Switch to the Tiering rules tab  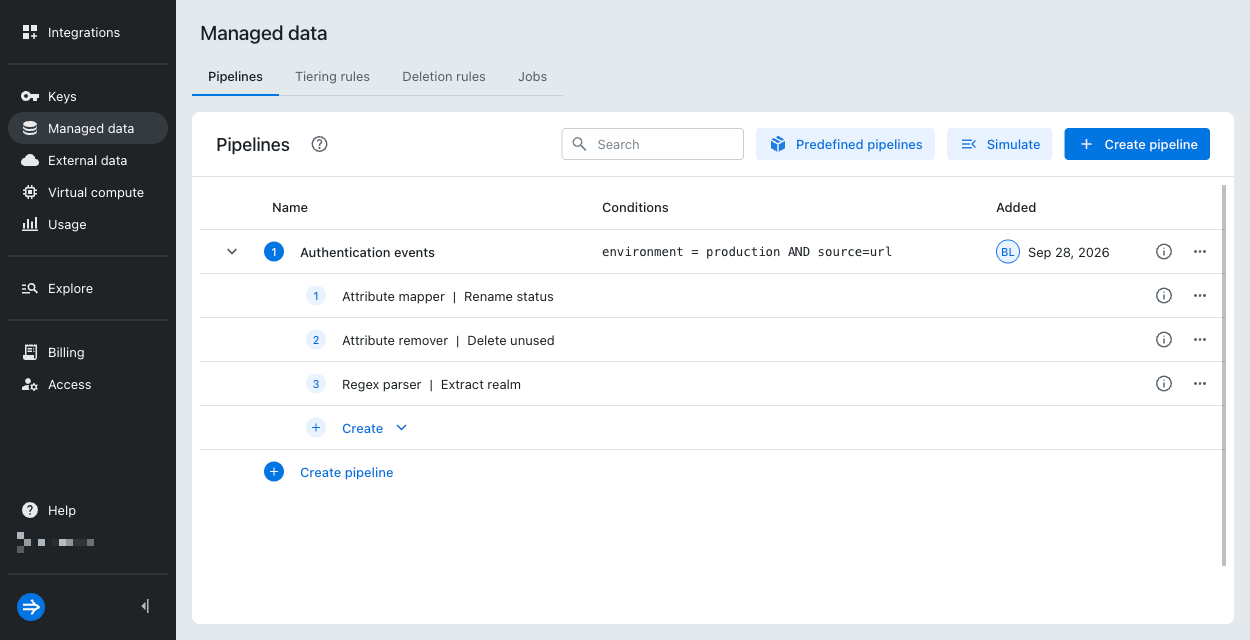tap(332, 77)
